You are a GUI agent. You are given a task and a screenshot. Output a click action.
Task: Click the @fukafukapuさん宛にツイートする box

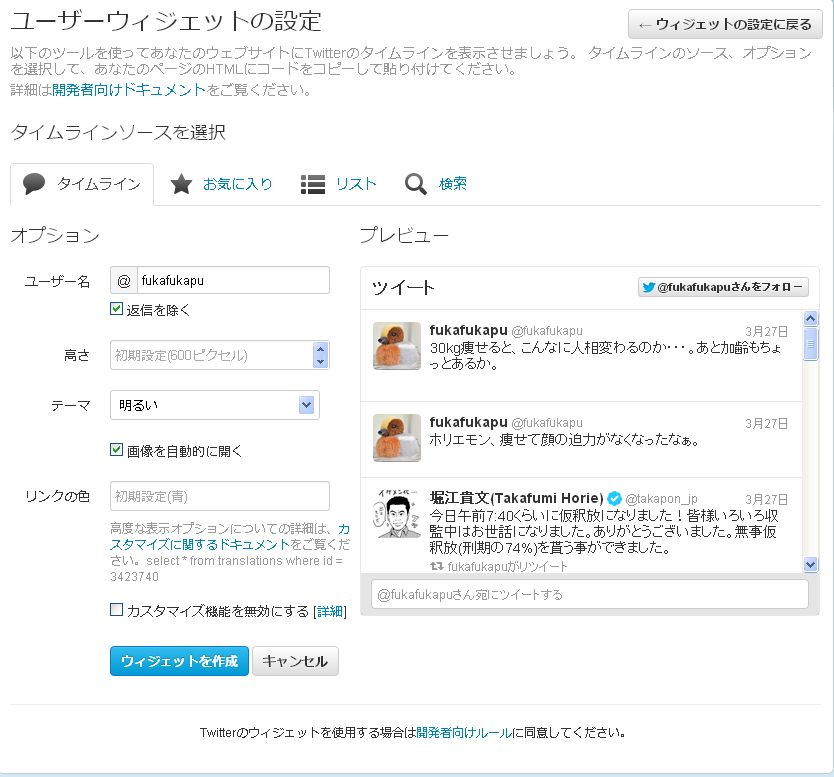(590, 594)
